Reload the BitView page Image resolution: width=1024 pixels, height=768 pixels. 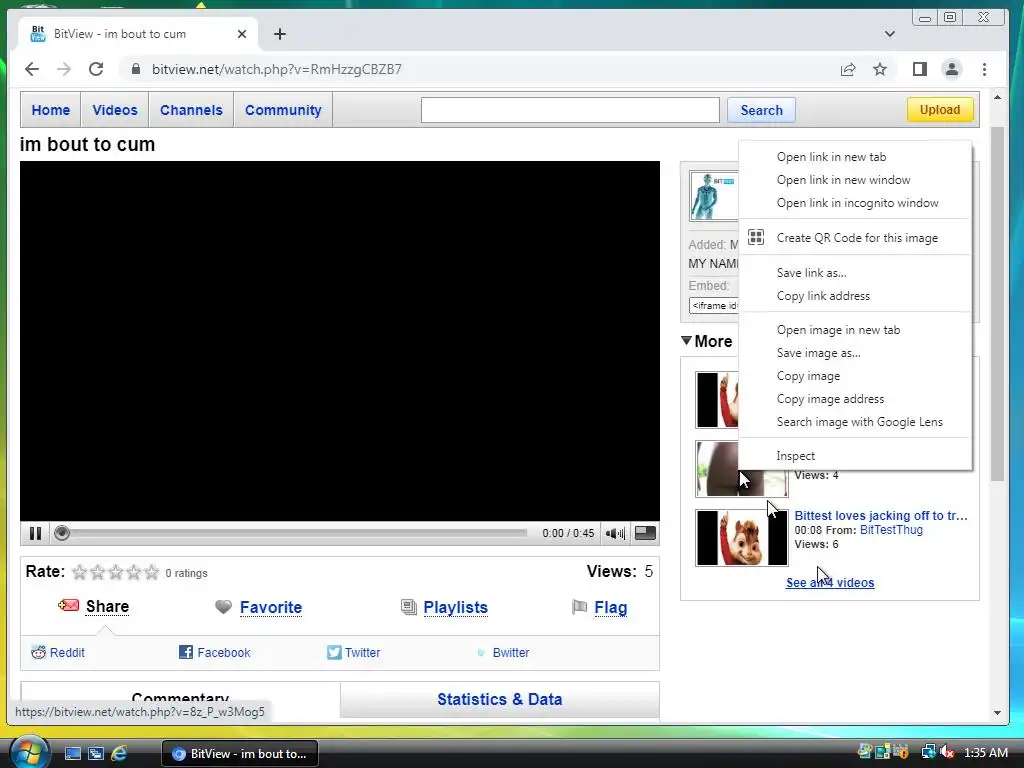coord(96,69)
